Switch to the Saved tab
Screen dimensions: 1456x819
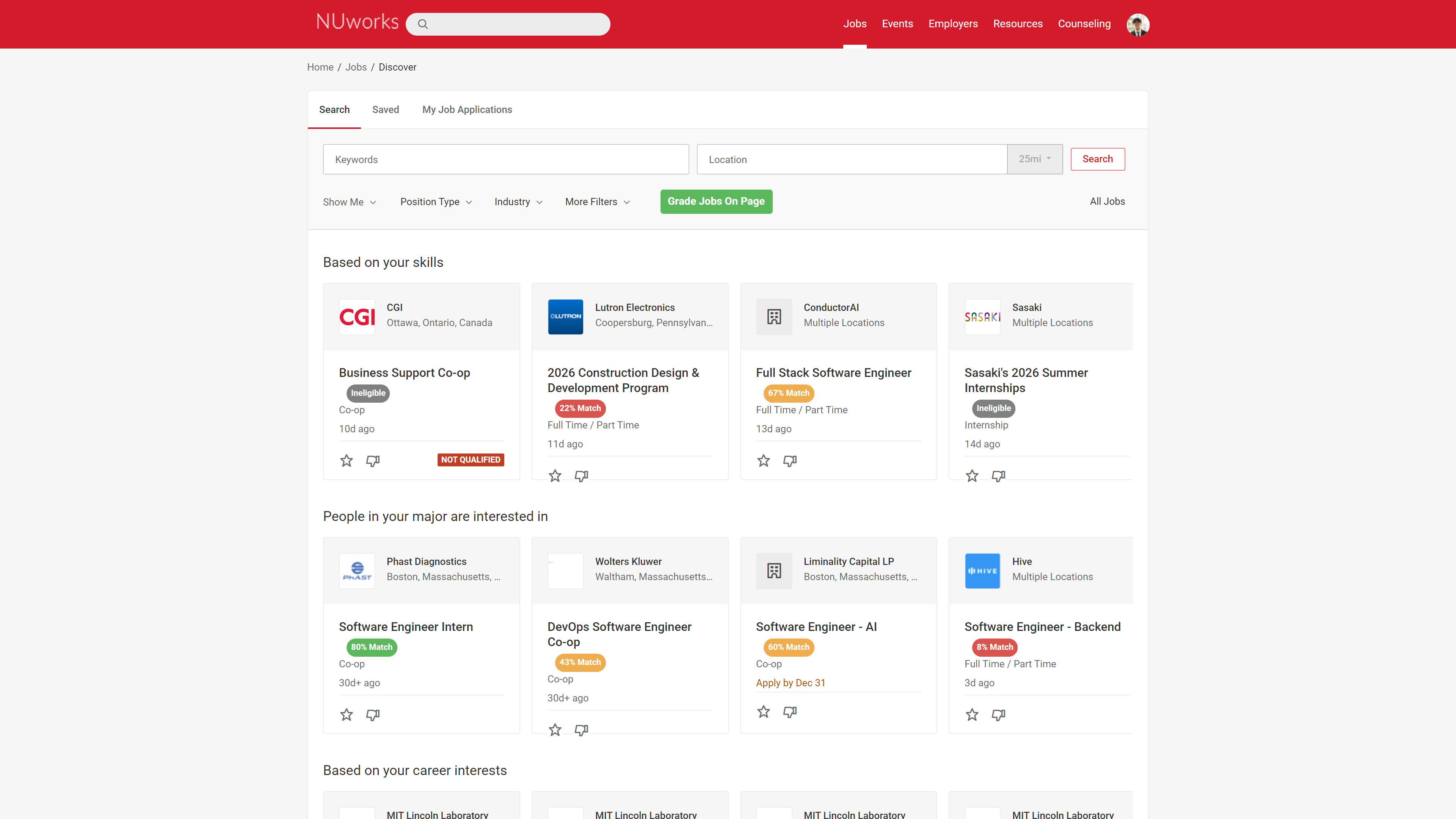[386, 109]
